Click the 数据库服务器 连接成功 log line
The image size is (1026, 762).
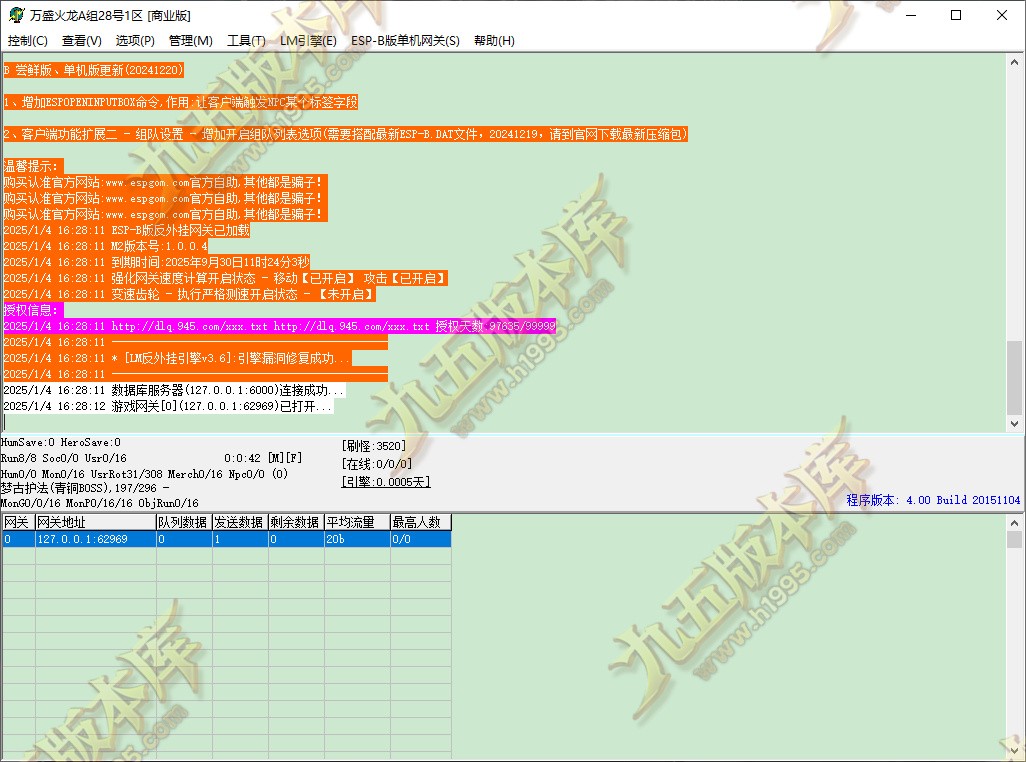click(x=173, y=390)
